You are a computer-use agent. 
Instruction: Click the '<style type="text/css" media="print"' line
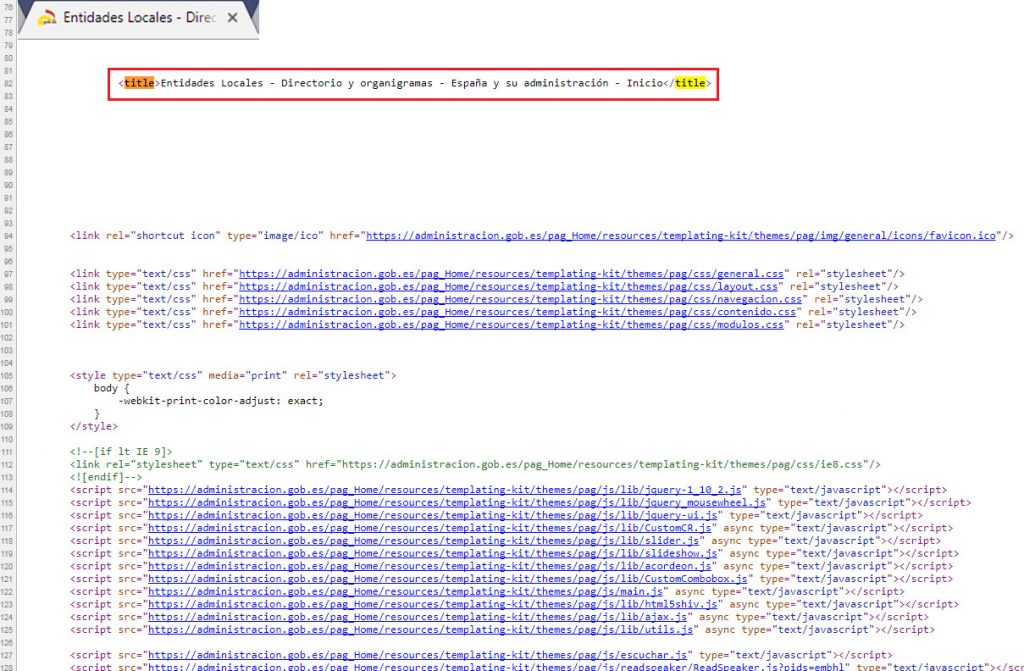pos(233,376)
